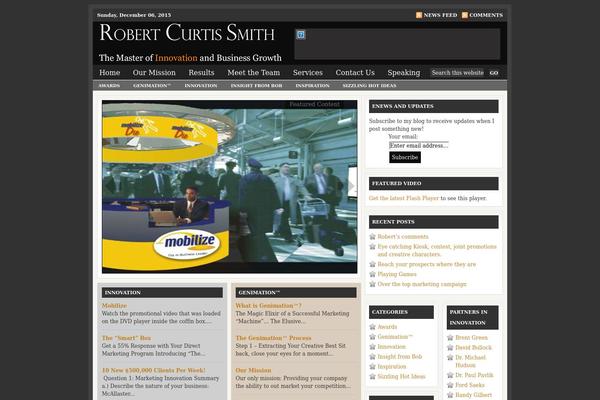This screenshot has height=400, width=600.
Task: Click star icon beside Awards category
Action: point(372,327)
